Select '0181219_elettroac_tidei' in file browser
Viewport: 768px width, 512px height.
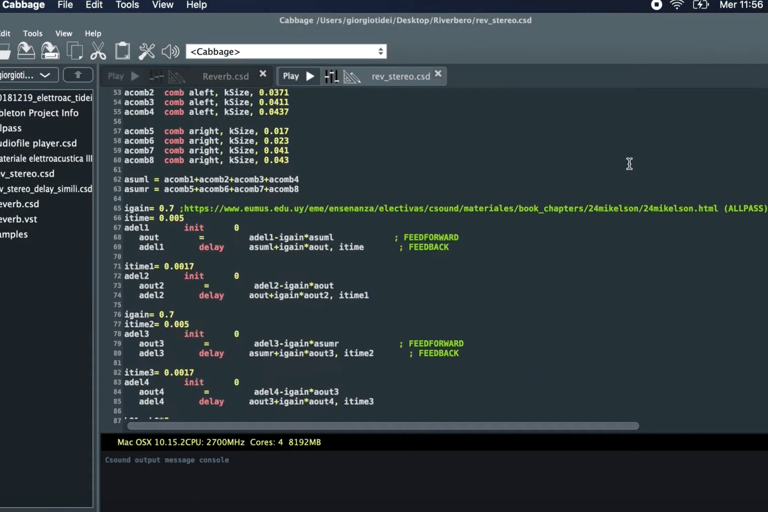[x=46, y=98]
